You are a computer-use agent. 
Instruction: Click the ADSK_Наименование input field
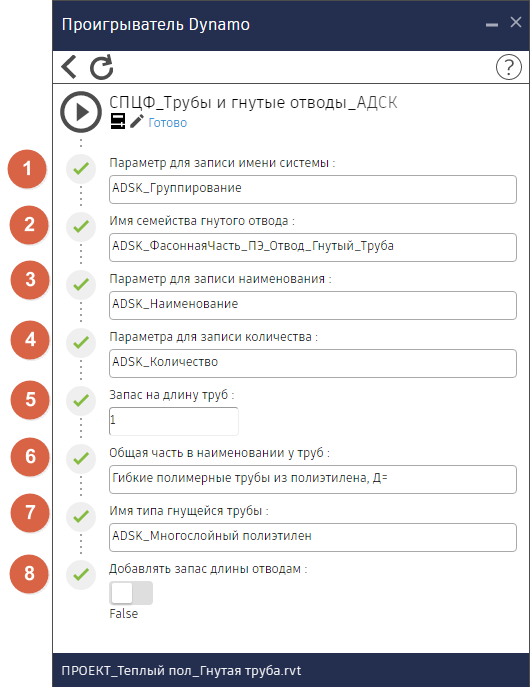tap(313, 305)
